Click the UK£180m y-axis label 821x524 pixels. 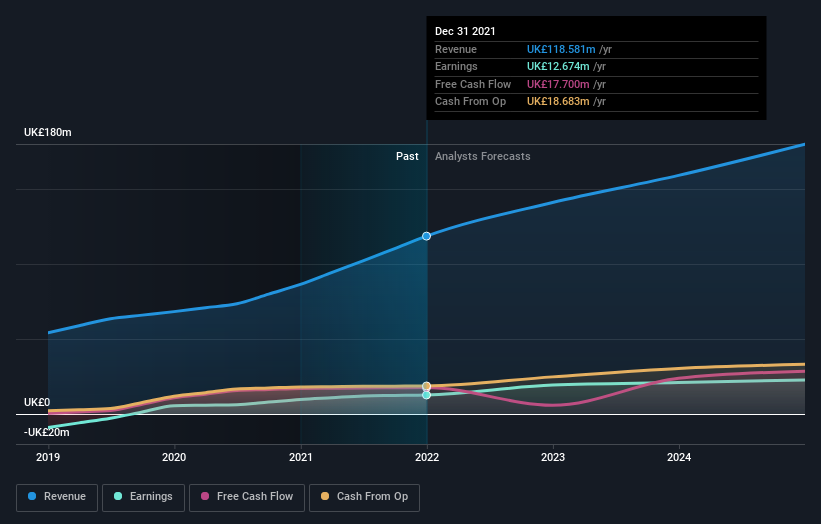click(x=48, y=132)
